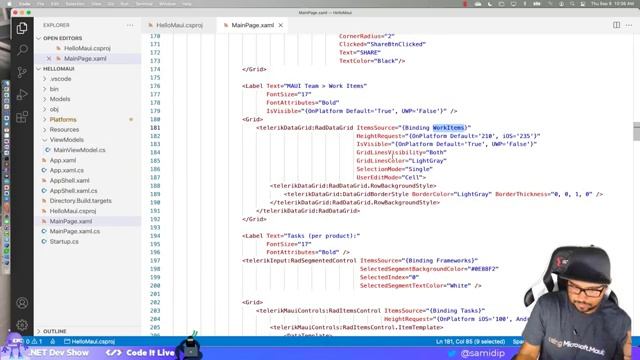Expand the .vscode folder
640x360 pixels.
(x=60, y=79)
